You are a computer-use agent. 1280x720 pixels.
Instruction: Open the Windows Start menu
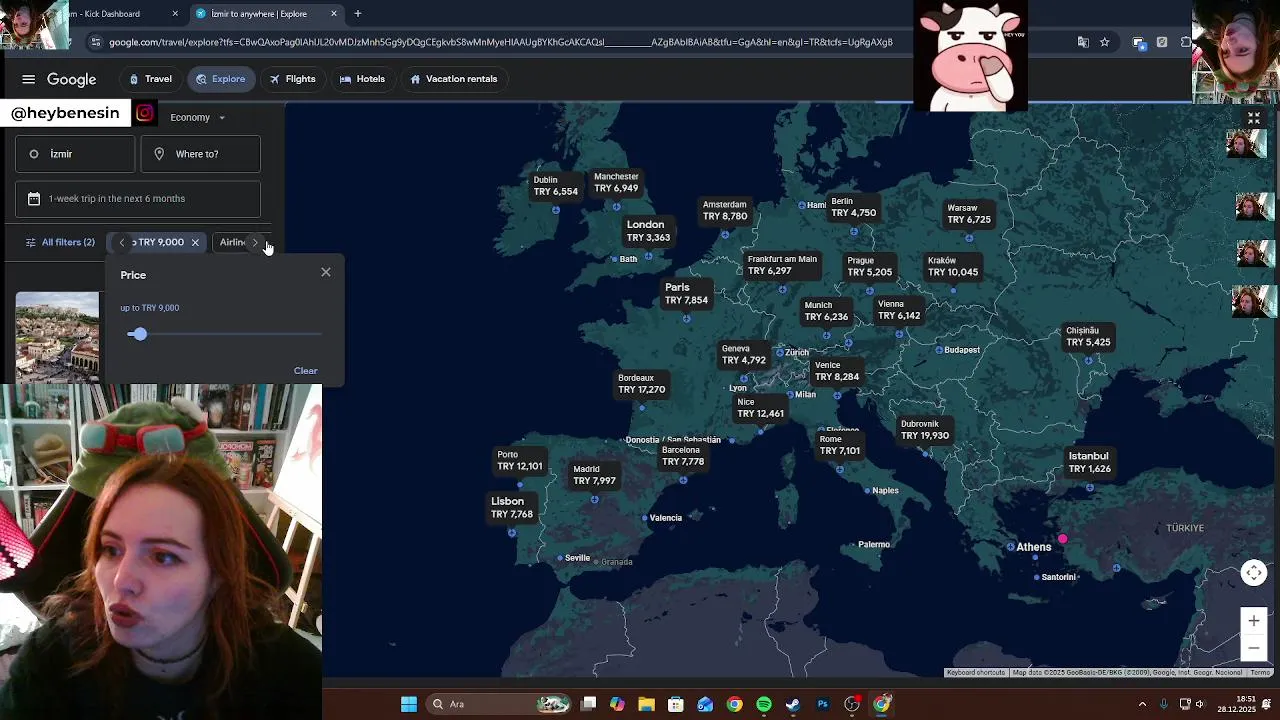point(409,704)
